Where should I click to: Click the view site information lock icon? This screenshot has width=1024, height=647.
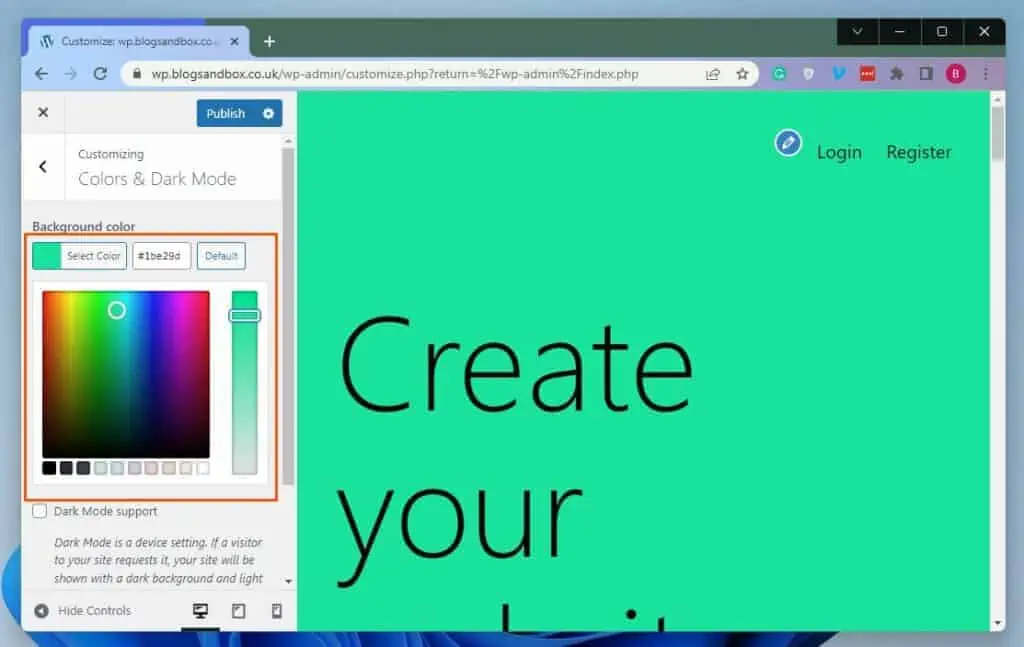click(x=136, y=74)
